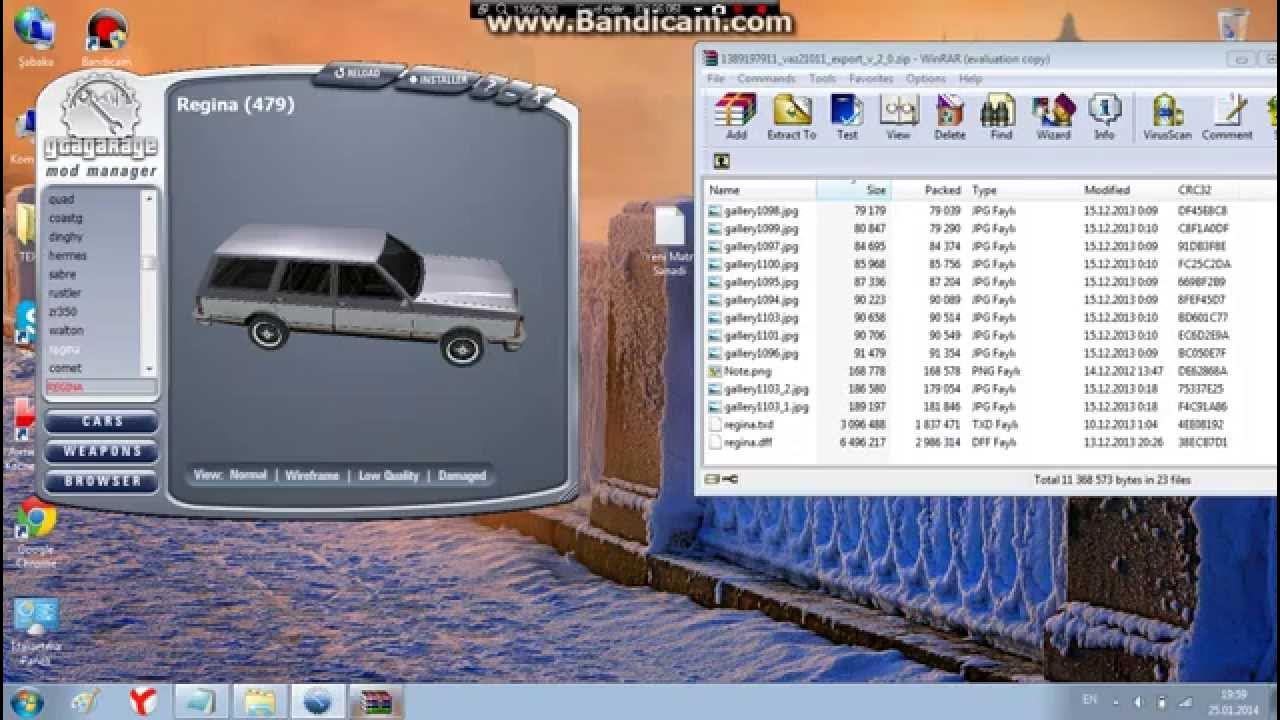Launch the WinRAR Wizard
The height and width of the screenshot is (720, 1280).
[x=1053, y=117]
